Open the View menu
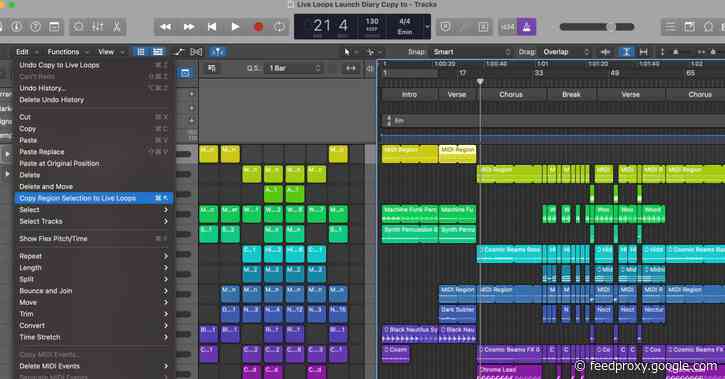This screenshot has width=725, height=379. pyautogui.click(x=106, y=52)
